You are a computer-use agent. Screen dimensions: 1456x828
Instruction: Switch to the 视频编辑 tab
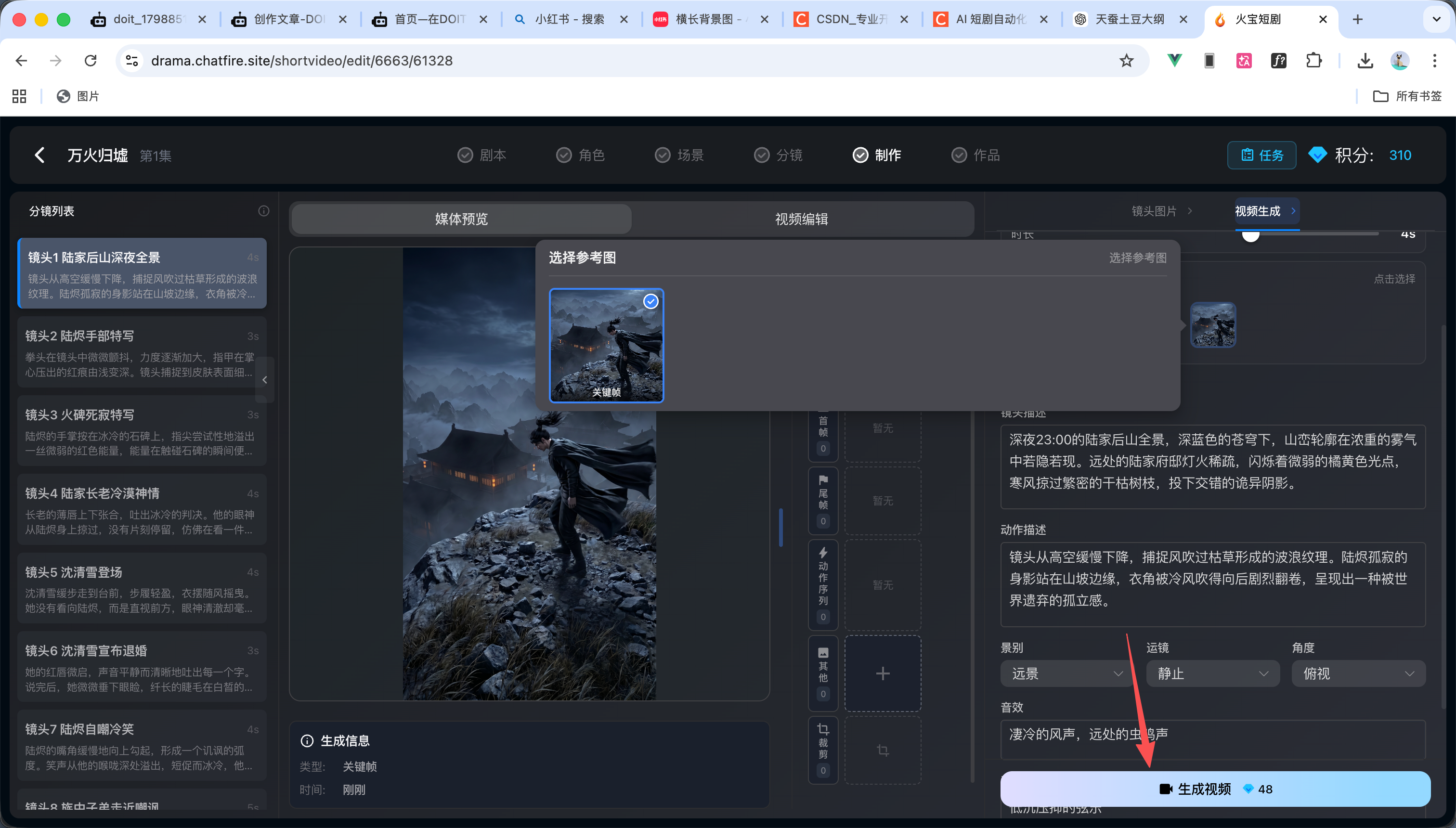tap(801, 219)
